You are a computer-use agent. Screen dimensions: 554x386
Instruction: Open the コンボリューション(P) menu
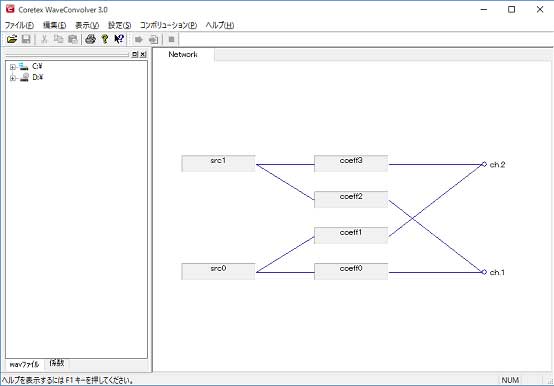168,25
